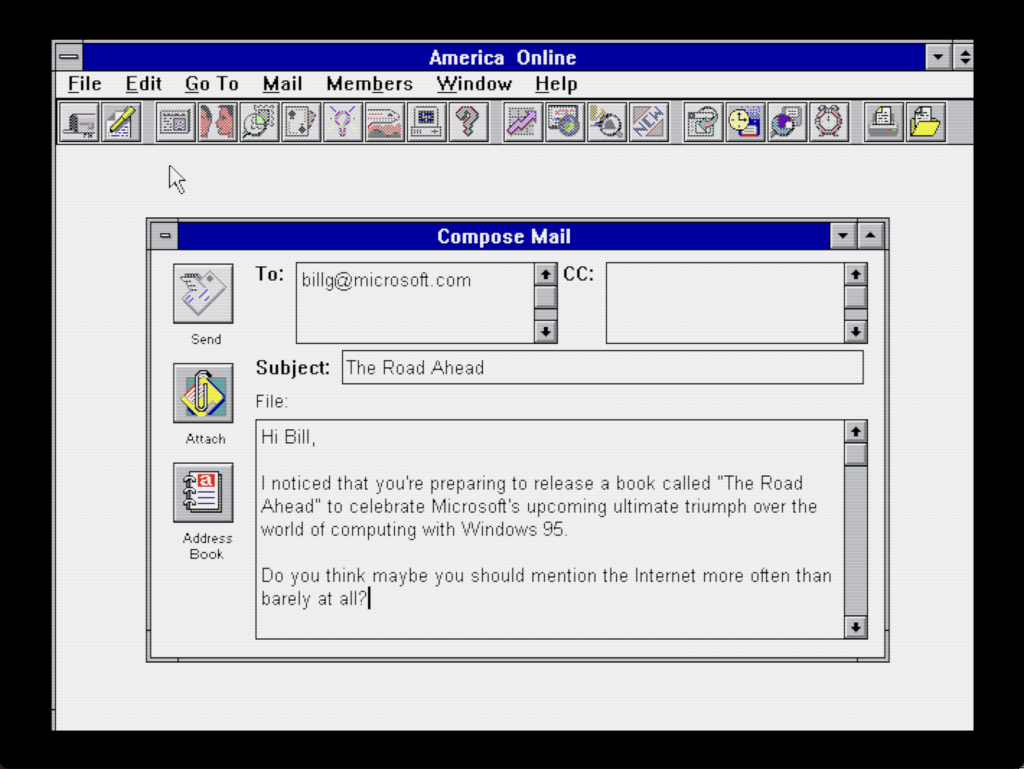The image size is (1024, 769).
Task: Click the CC field down scroll arrow
Action: point(856,332)
